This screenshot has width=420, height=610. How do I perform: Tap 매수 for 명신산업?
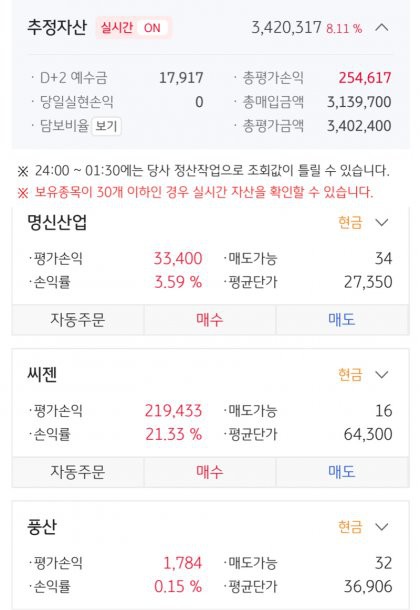point(210,320)
